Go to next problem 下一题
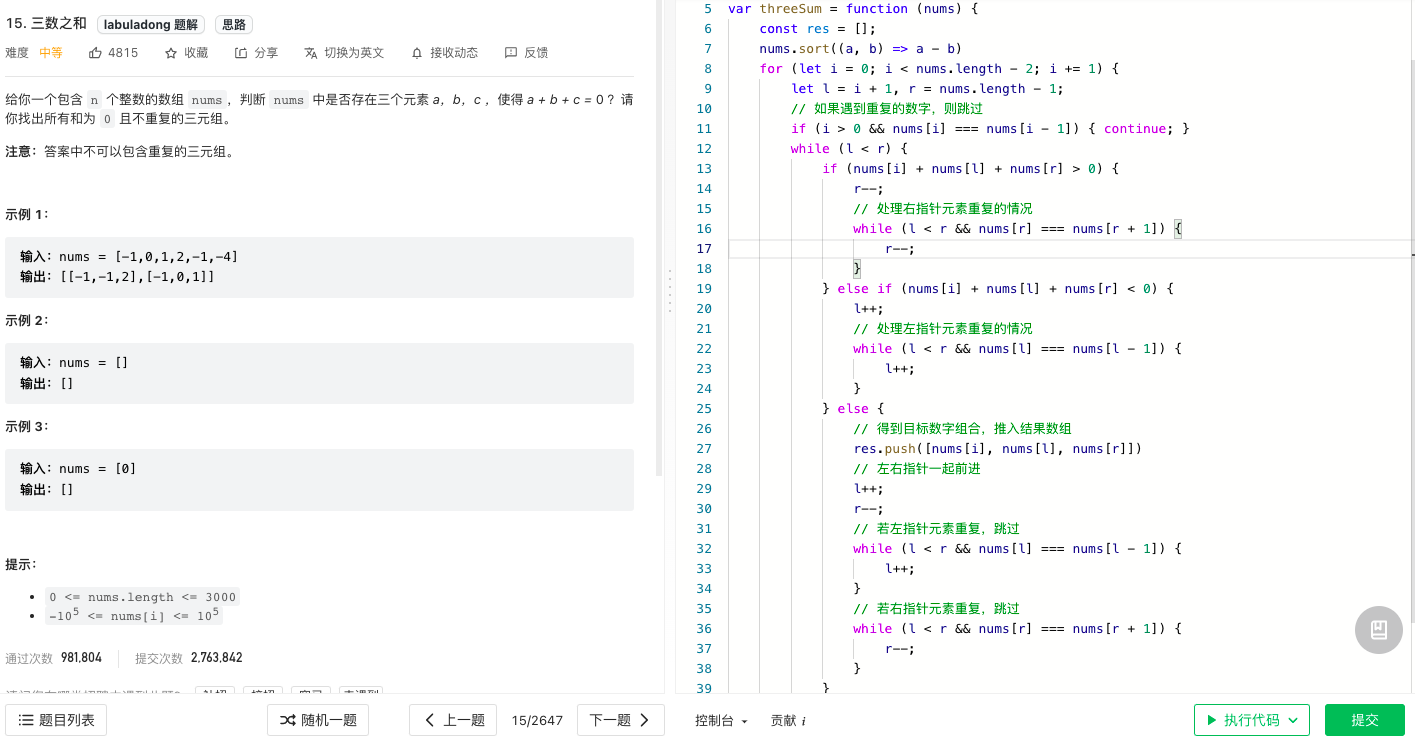The image size is (1415, 745). (621, 720)
